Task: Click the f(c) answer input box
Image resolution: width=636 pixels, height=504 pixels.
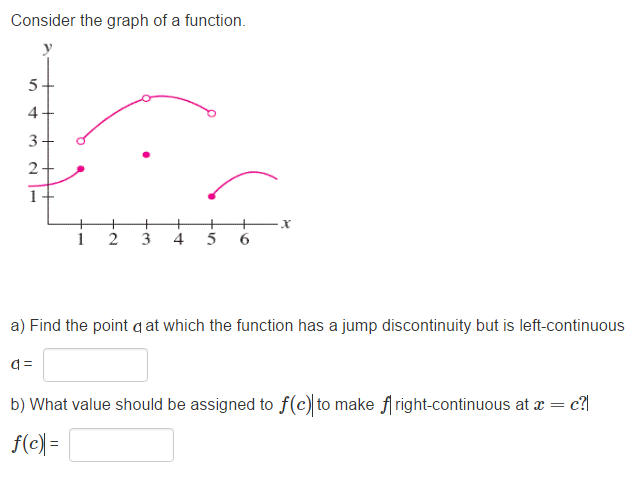Action: point(121,445)
